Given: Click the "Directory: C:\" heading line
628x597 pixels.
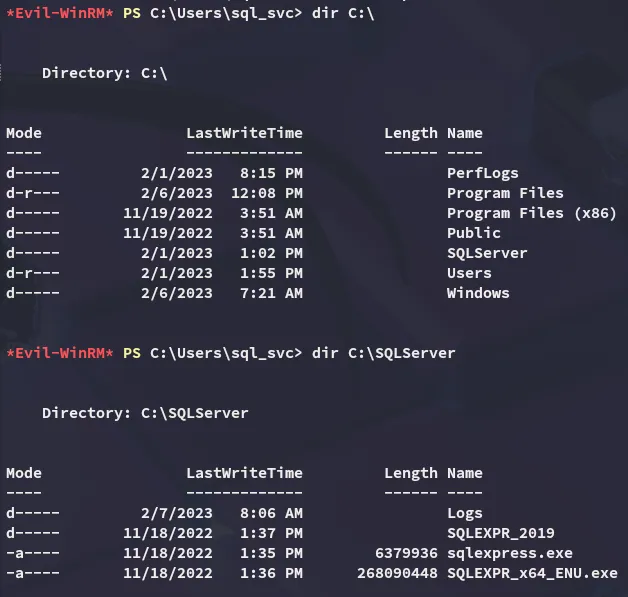Looking at the screenshot, I should pyautogui.click(x=104, y=73).
